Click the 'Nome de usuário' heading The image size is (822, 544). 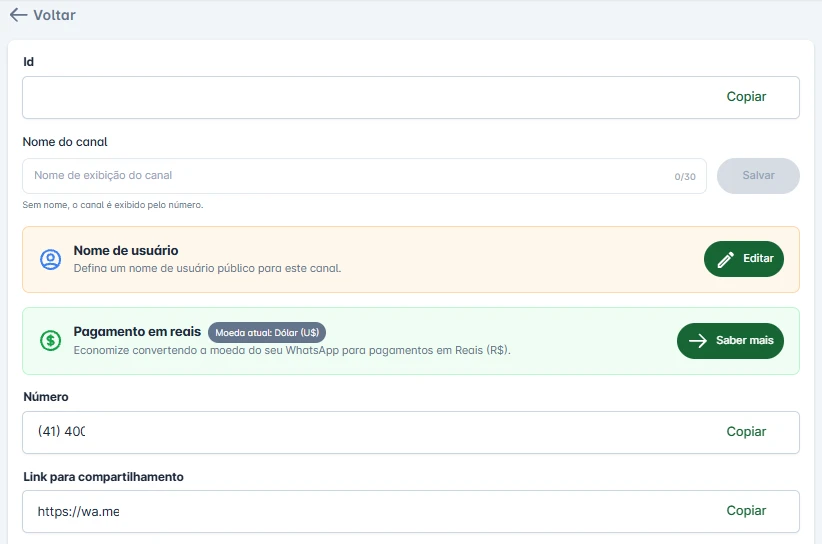point(126,251)
